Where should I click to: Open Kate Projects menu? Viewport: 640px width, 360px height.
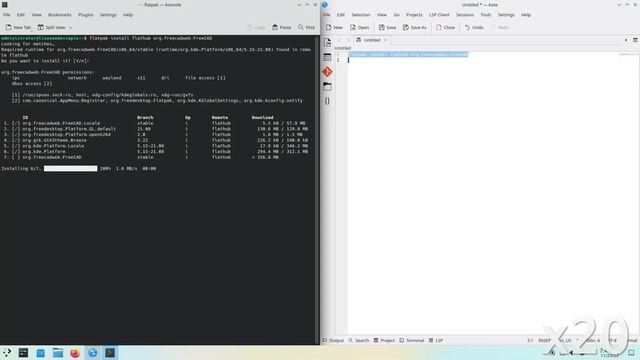tap(414, 15)
